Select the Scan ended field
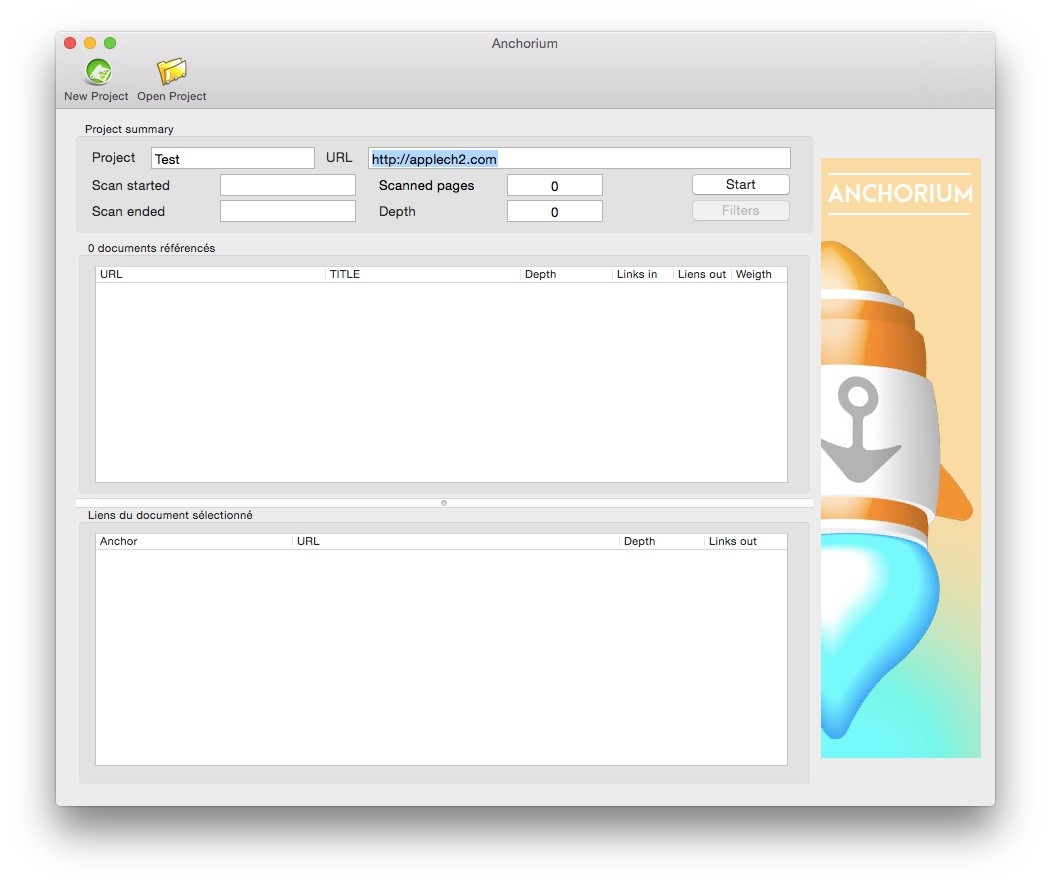Image resolution: width=1051 pixels, height=886 pixels. 288,211
